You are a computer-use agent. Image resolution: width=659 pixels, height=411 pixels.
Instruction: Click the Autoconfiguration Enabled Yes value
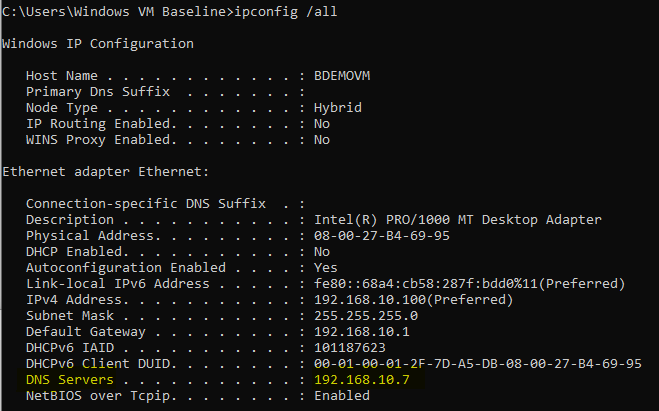326,268
